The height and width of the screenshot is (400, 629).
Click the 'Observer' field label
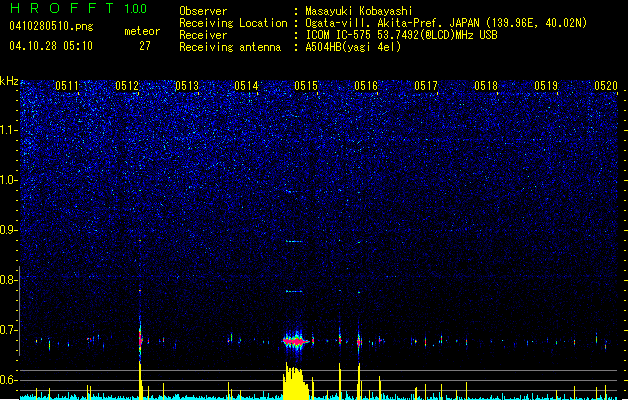click(x=203, y=11)
